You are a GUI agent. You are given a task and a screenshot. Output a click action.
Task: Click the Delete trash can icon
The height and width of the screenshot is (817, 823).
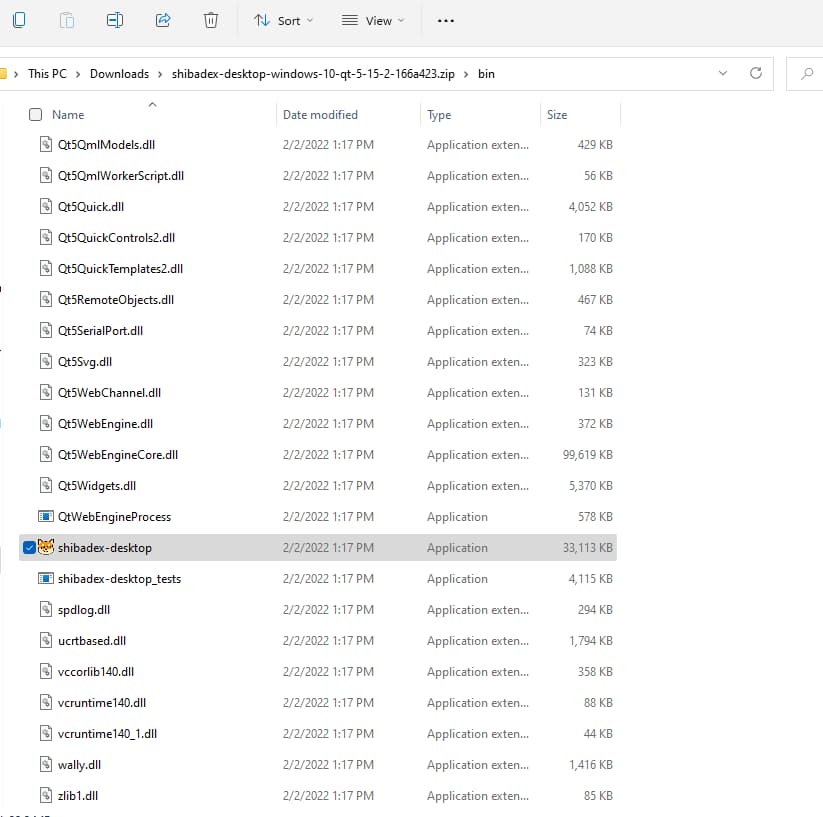click(x=210, y=20)
